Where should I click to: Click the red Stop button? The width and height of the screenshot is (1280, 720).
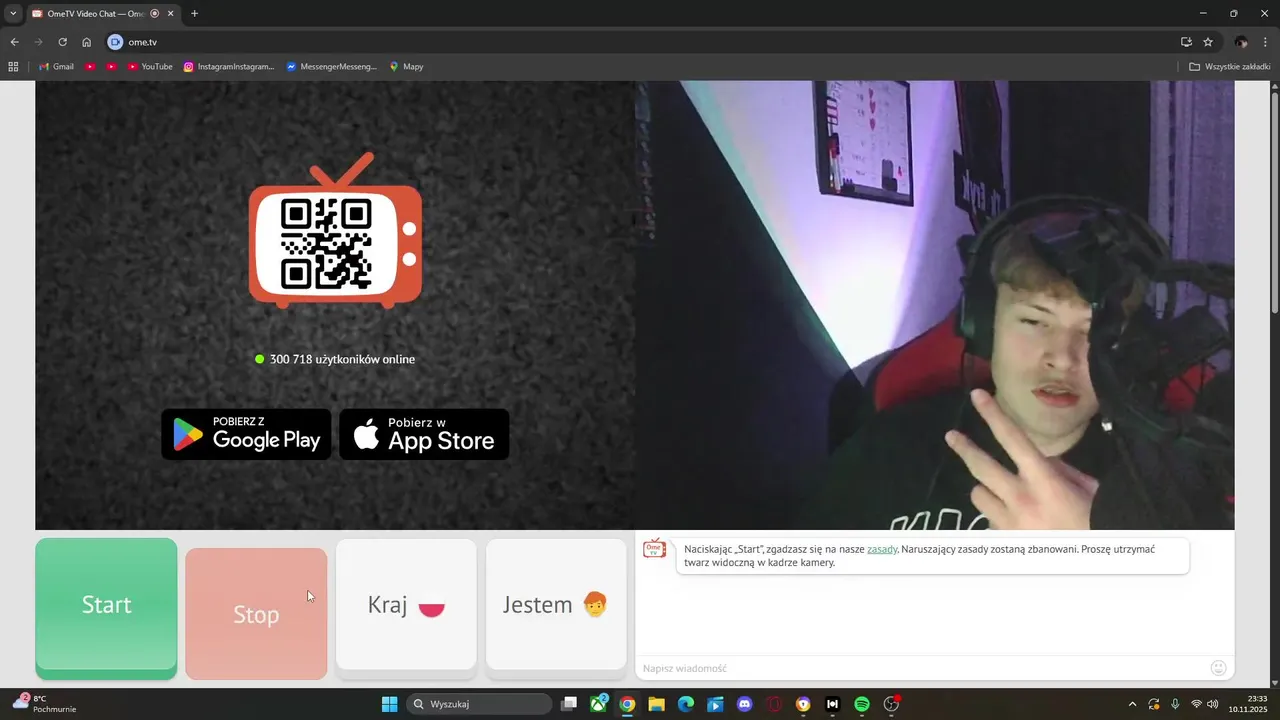click(256, 614)
